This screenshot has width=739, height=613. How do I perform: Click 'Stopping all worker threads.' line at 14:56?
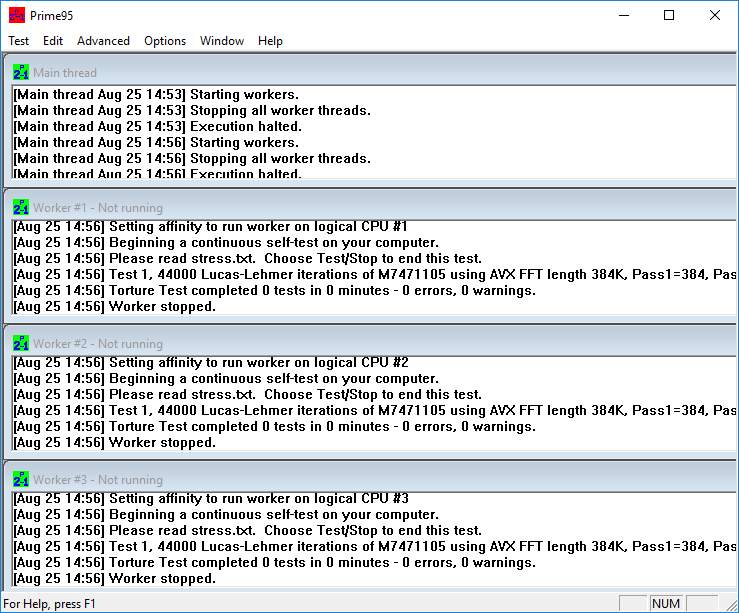[x=192, y=158]
